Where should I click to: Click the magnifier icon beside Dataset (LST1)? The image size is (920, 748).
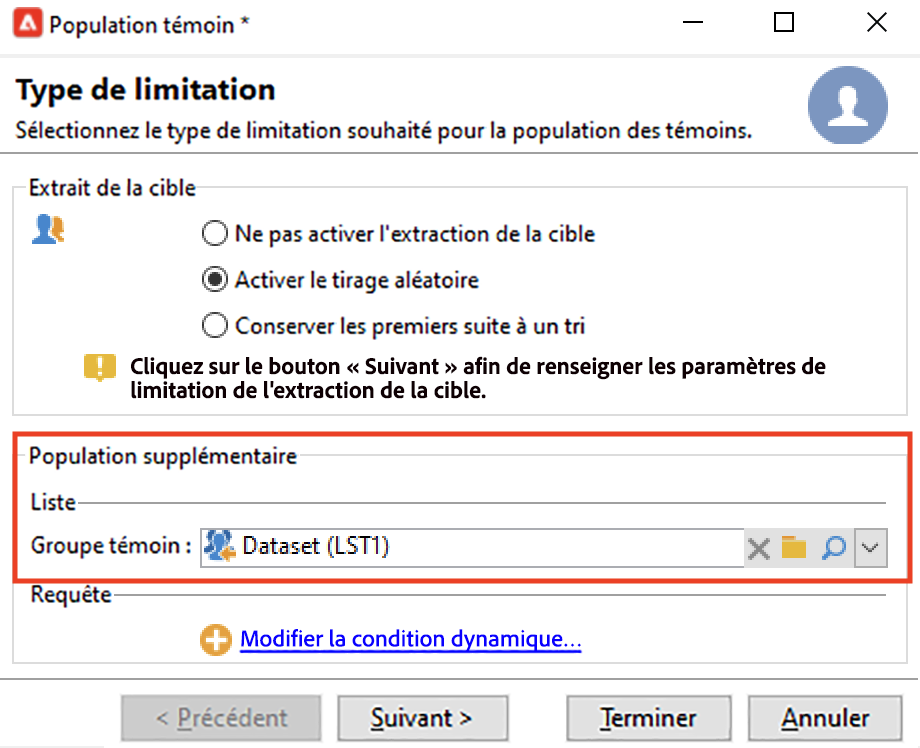tap(833, 548)
